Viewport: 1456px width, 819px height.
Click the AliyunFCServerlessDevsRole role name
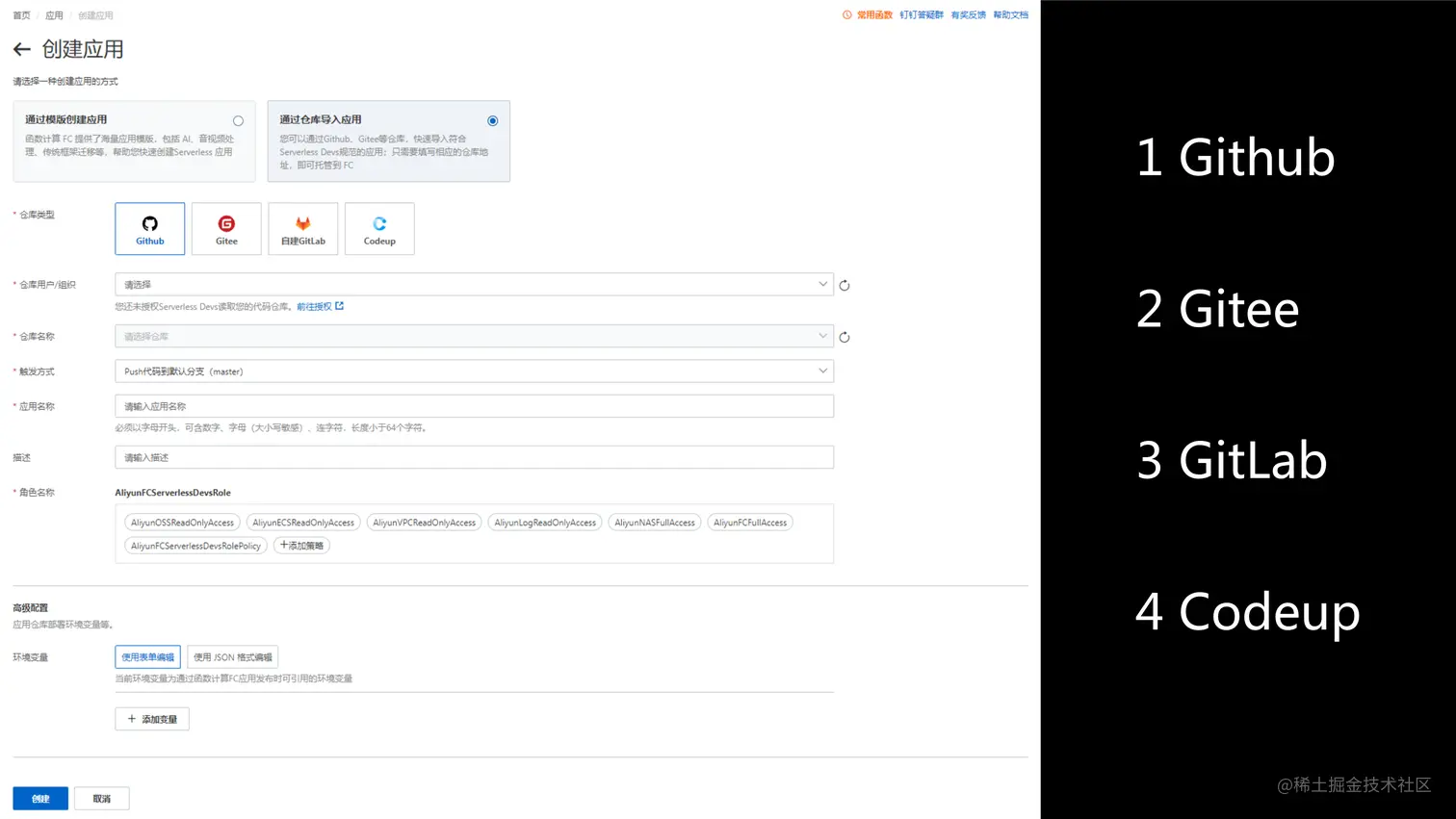coord(172,493)
